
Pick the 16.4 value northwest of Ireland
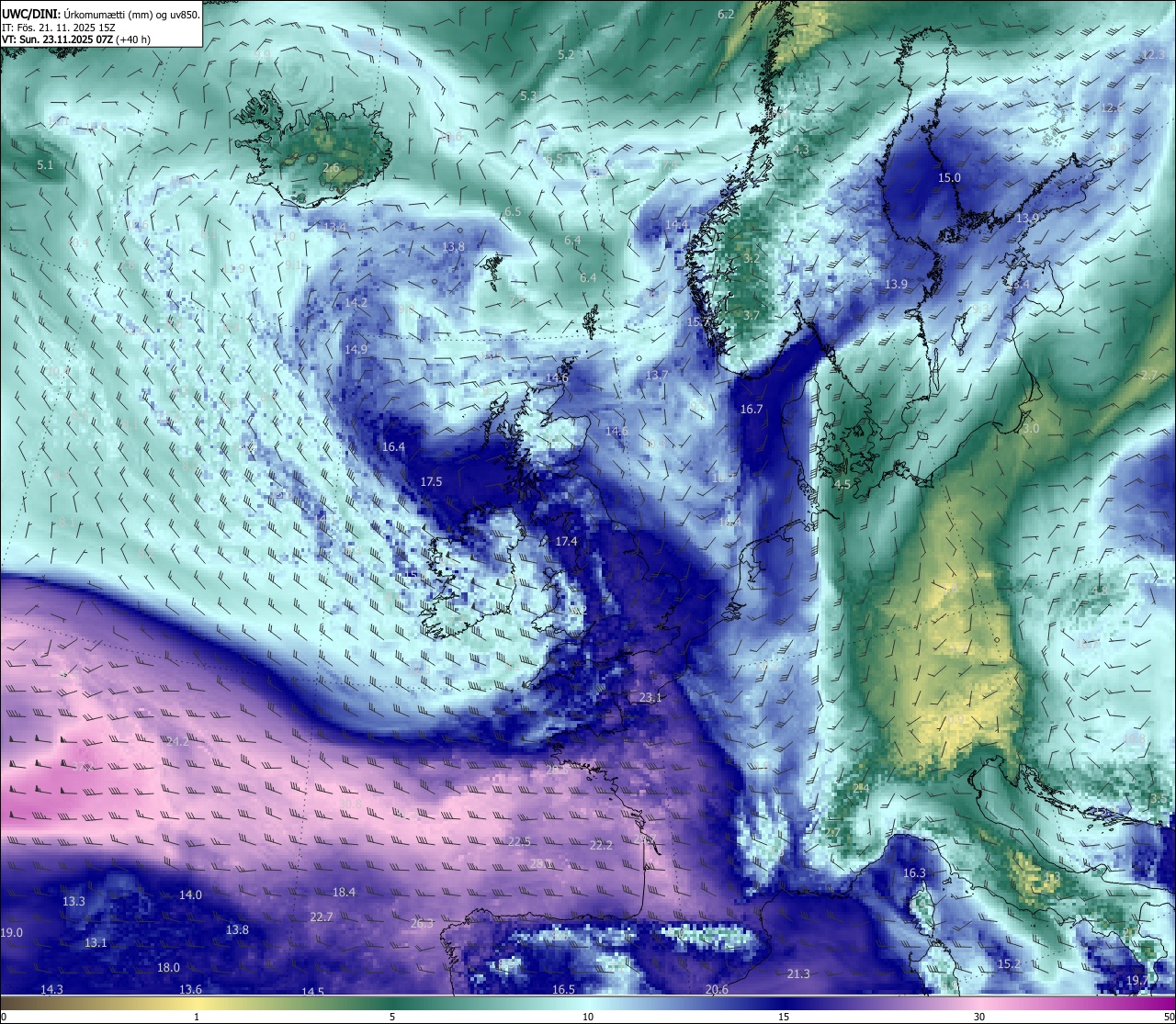coord(393,447)
